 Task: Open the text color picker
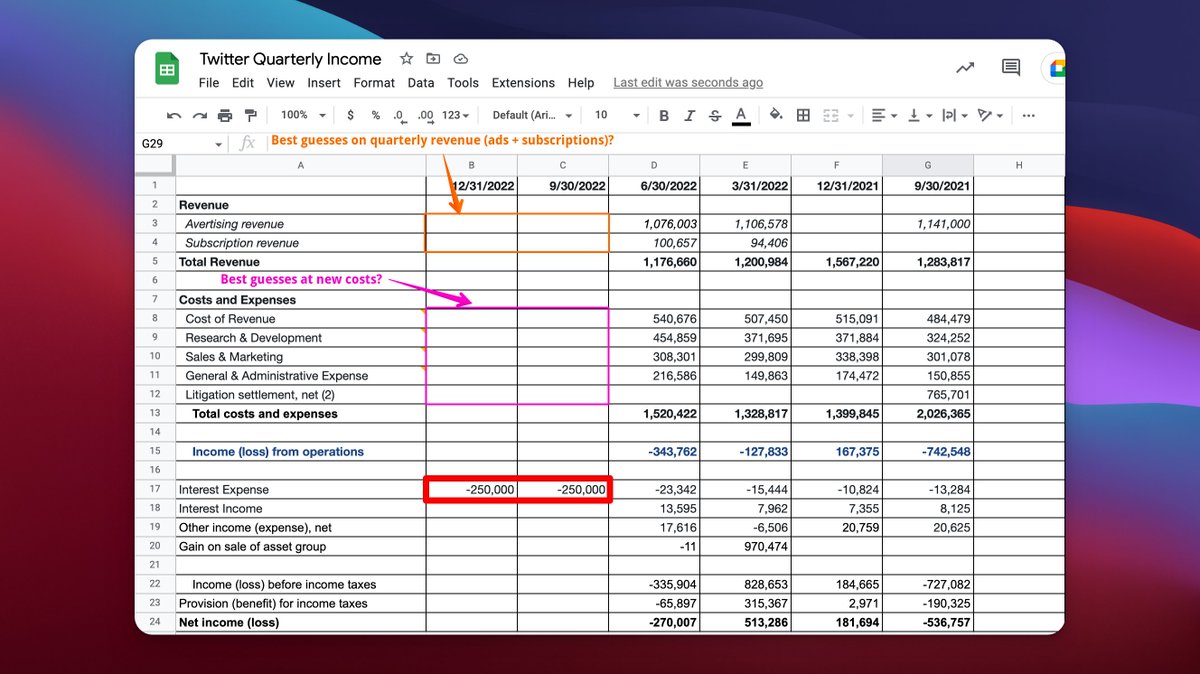(x=741, y=116)
